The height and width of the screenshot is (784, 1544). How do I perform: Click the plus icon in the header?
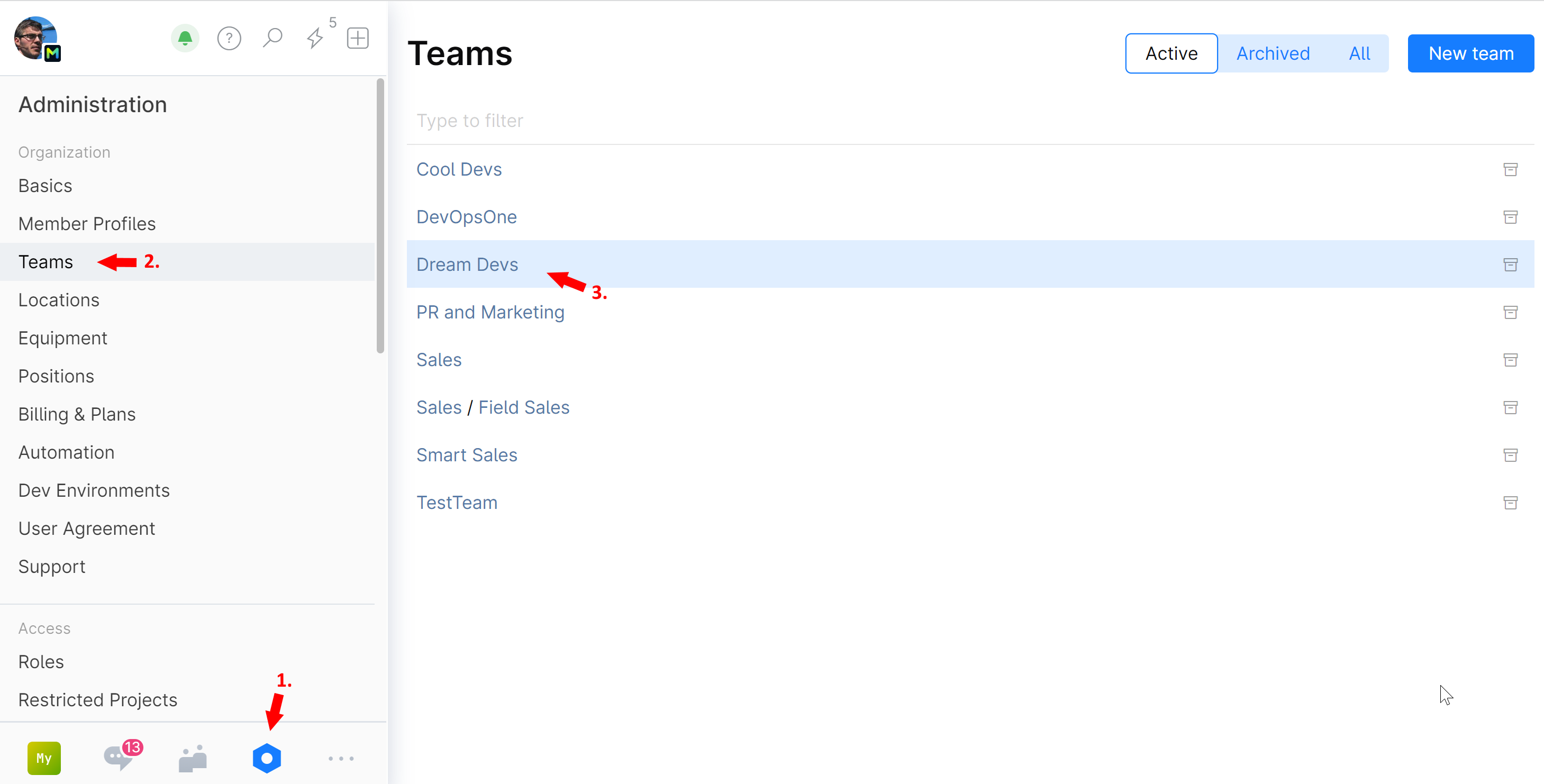(357, 38)
